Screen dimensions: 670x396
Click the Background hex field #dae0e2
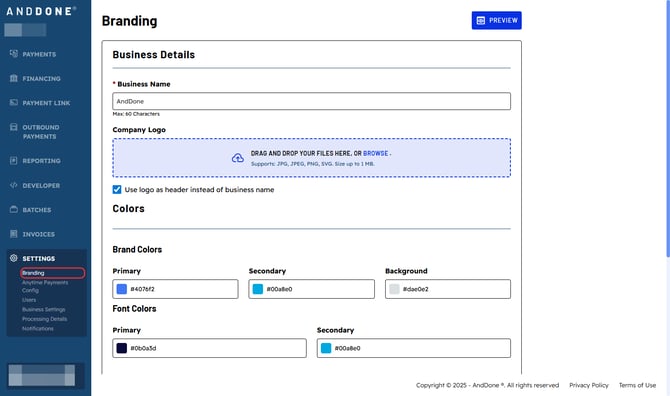448,289
